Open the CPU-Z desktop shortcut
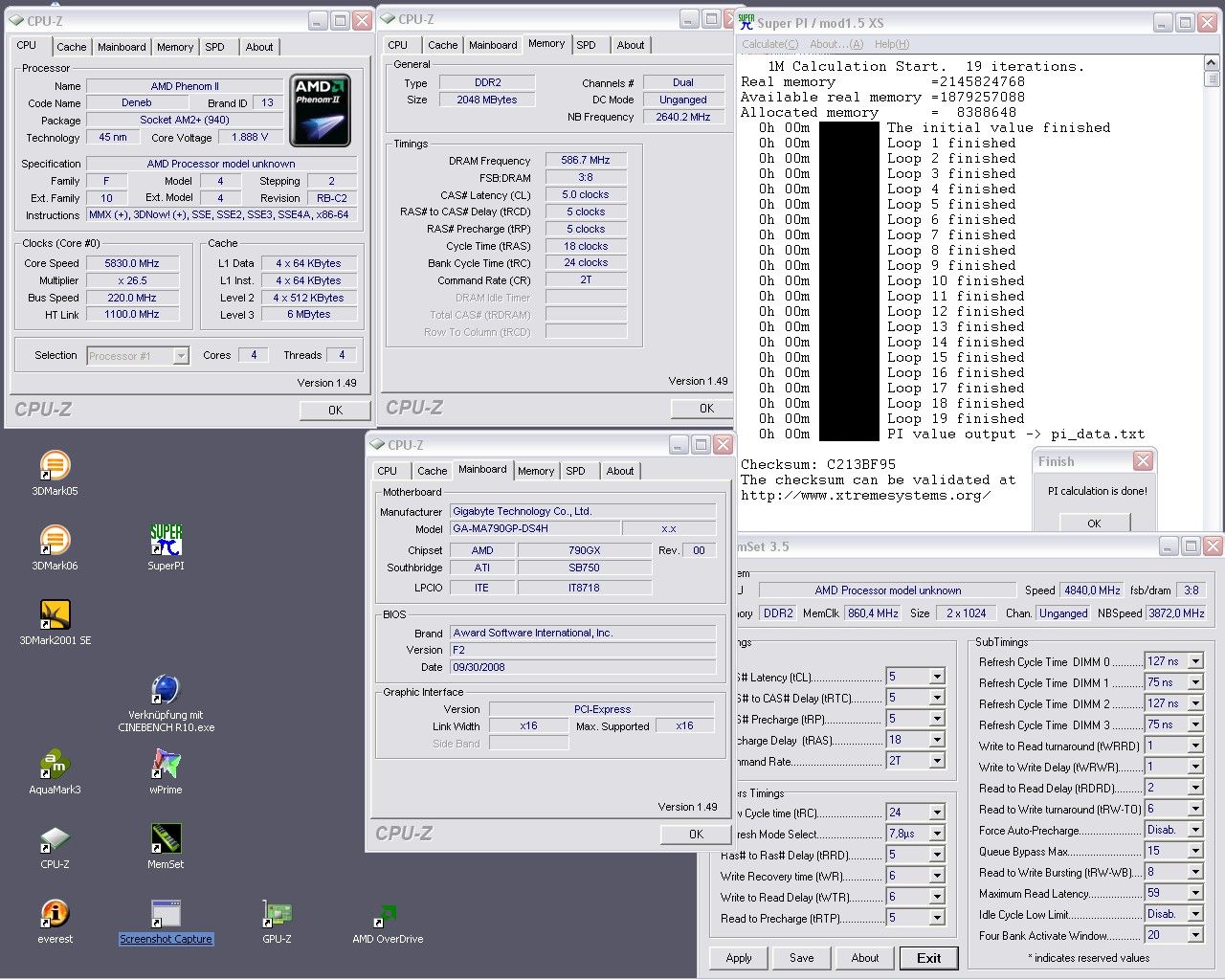The height and width of the screenshot is (980, 1225). coord(55,846)
